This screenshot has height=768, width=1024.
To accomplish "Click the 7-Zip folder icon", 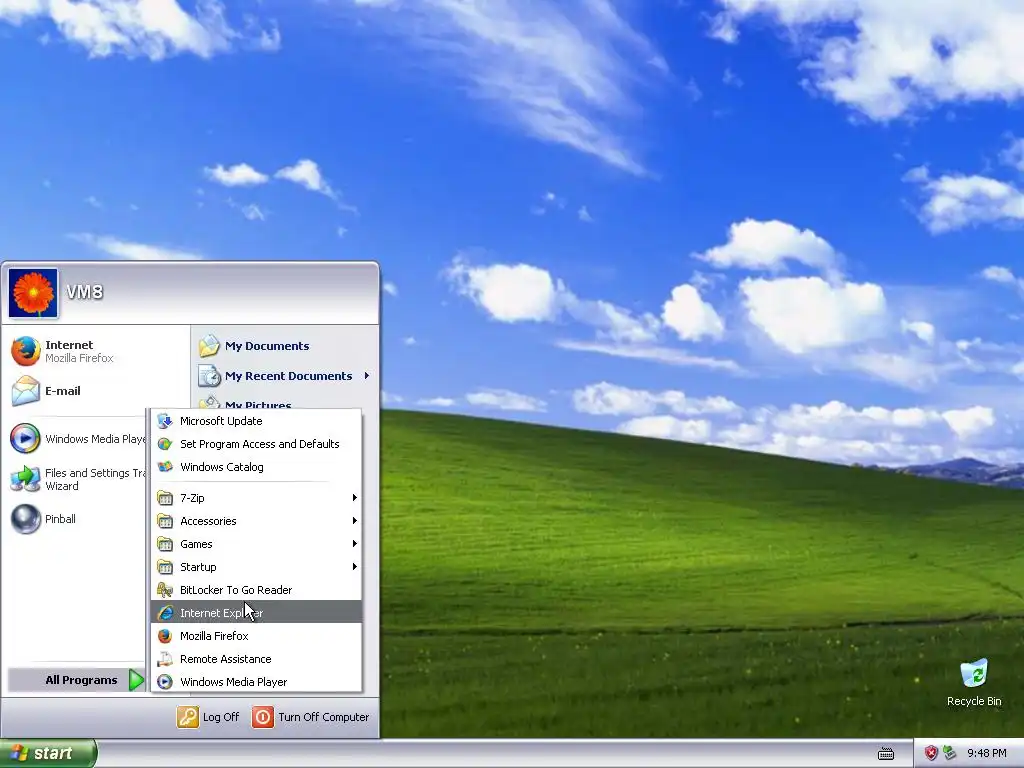I will (165, 498).
